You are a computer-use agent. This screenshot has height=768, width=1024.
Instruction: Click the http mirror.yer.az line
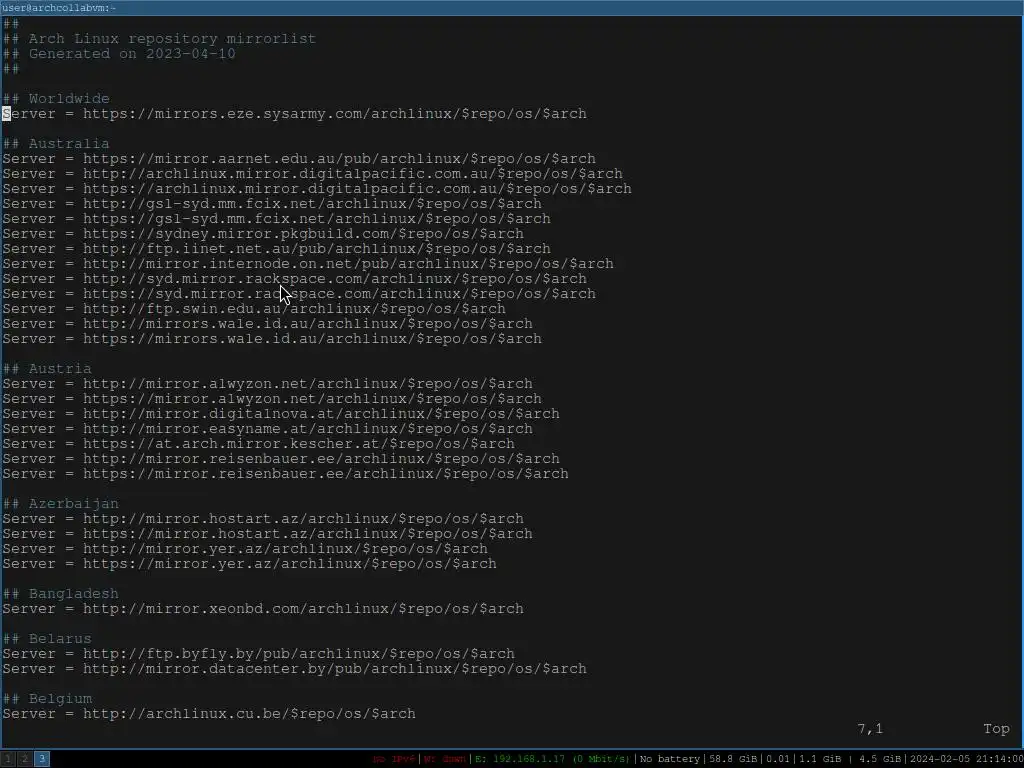coord(245,549)
